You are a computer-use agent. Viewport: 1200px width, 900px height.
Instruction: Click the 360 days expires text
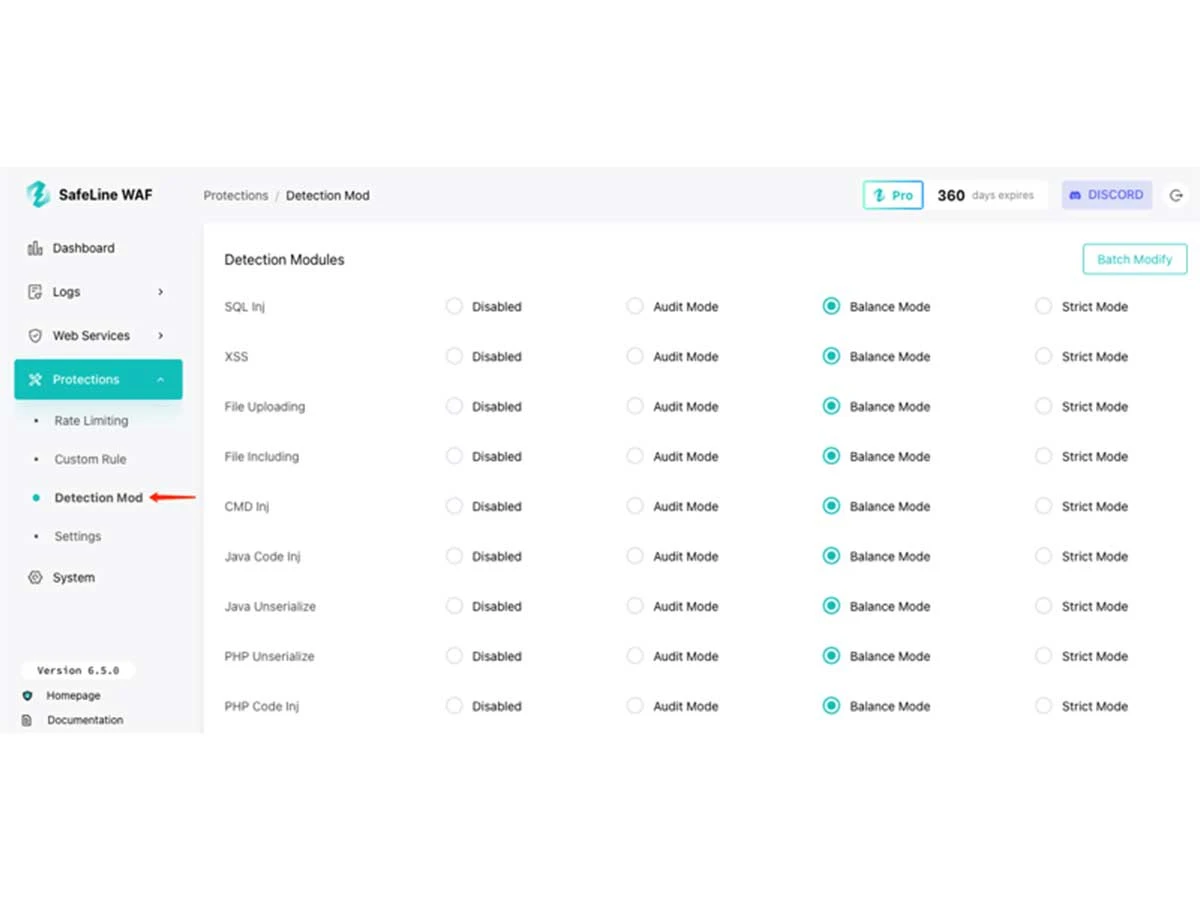pyautogui.click(x=986, y=196)
